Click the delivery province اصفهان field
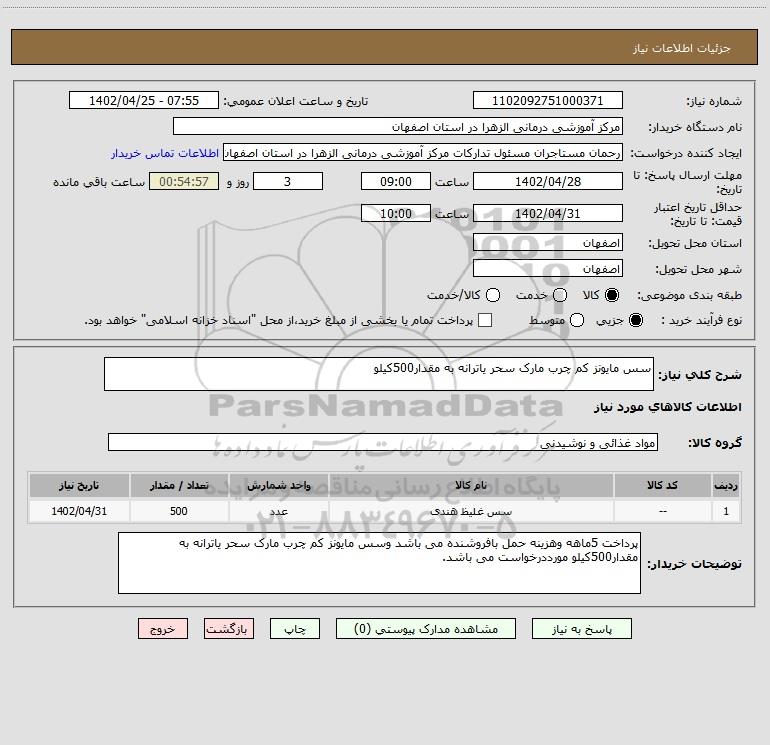This screenshot has width=770, height=745. [x=548, y=243]
